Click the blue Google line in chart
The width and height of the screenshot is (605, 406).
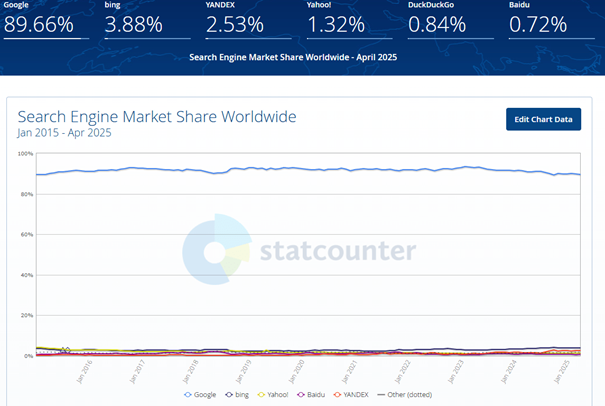click(300, 169)
